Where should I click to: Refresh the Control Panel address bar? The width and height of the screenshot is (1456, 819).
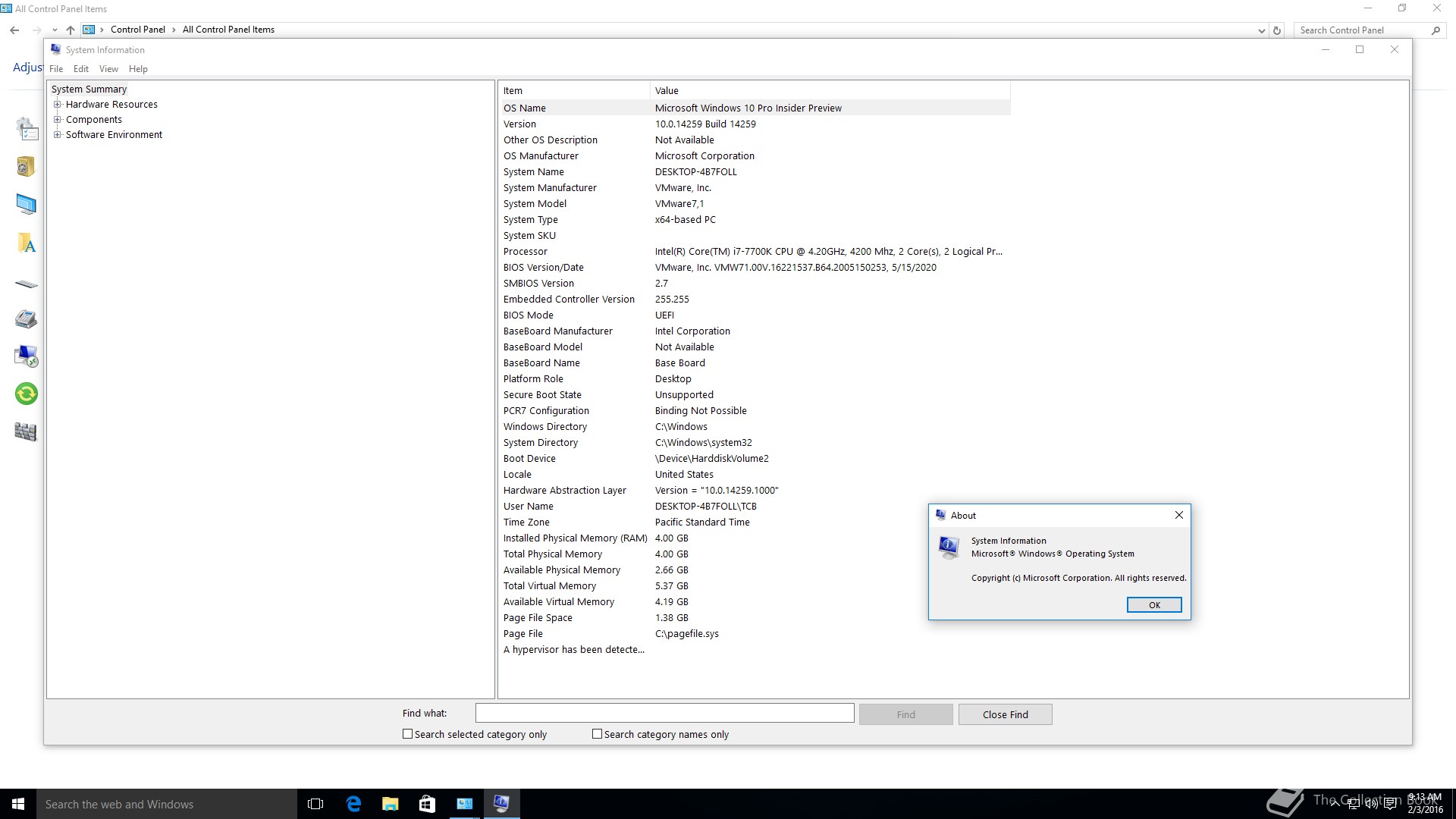pos(1277,30)
